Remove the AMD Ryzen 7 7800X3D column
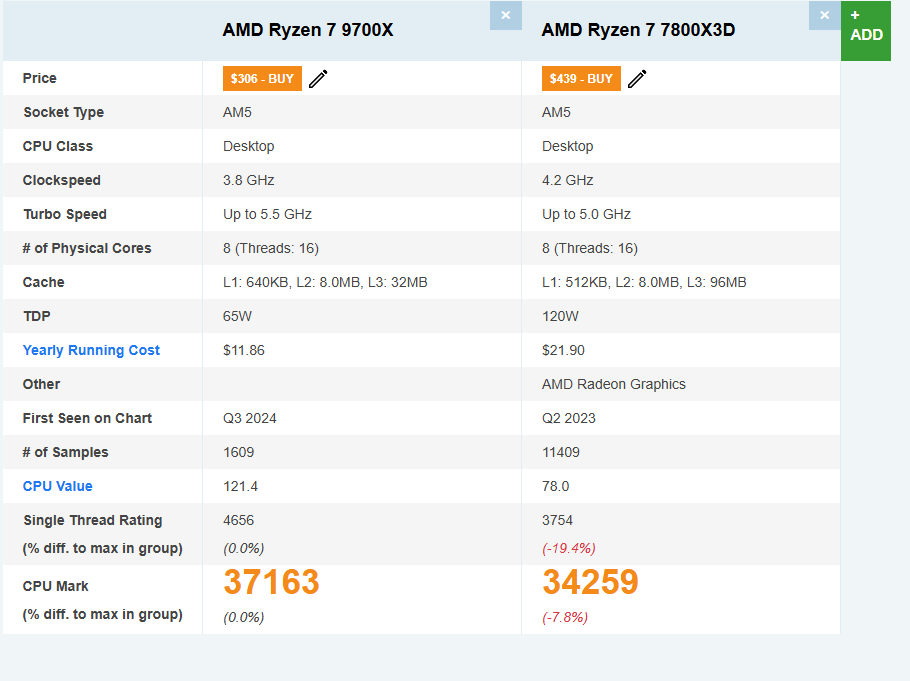The width and height of the screenshot is (910, 681). [824, 15]
